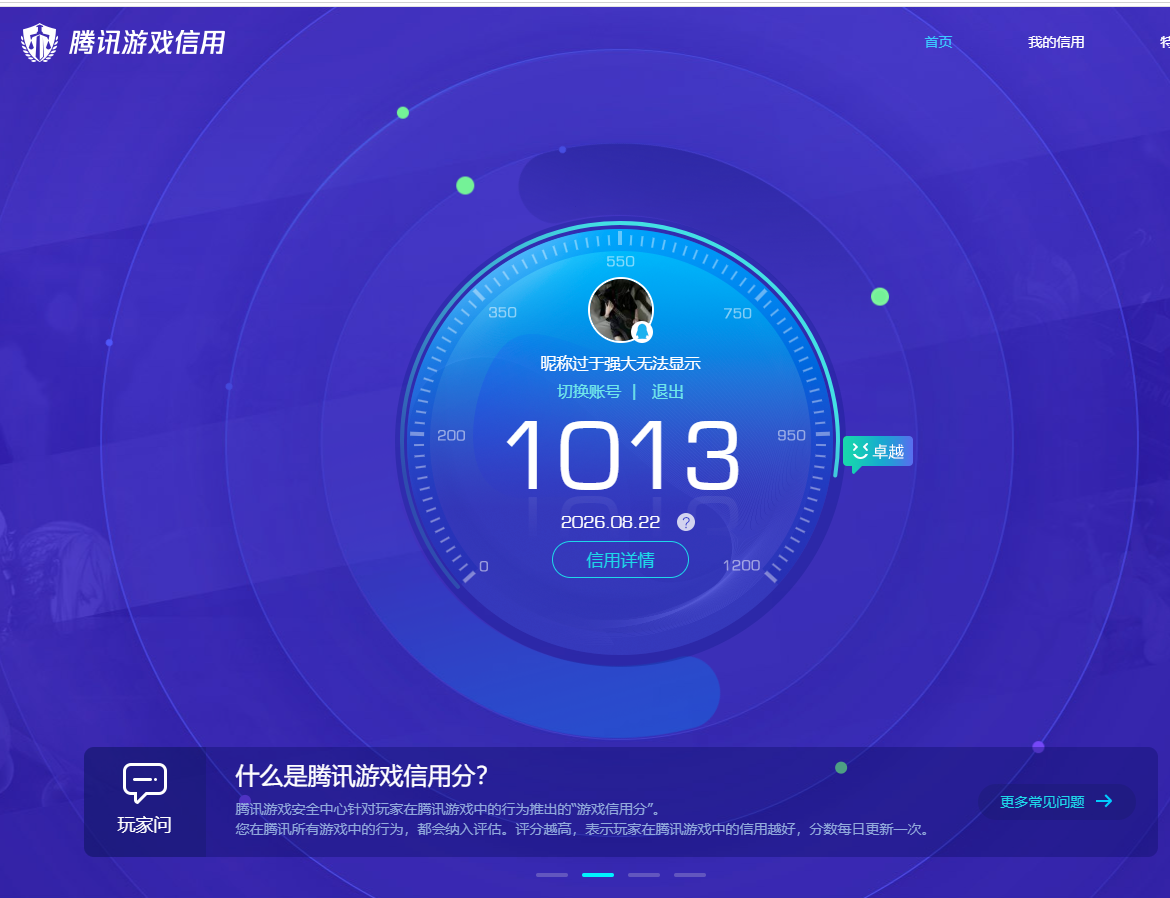Screen dimensions: 1170x898
Task: Select the fourth carousel indicator dash
Action: (689, 875)
